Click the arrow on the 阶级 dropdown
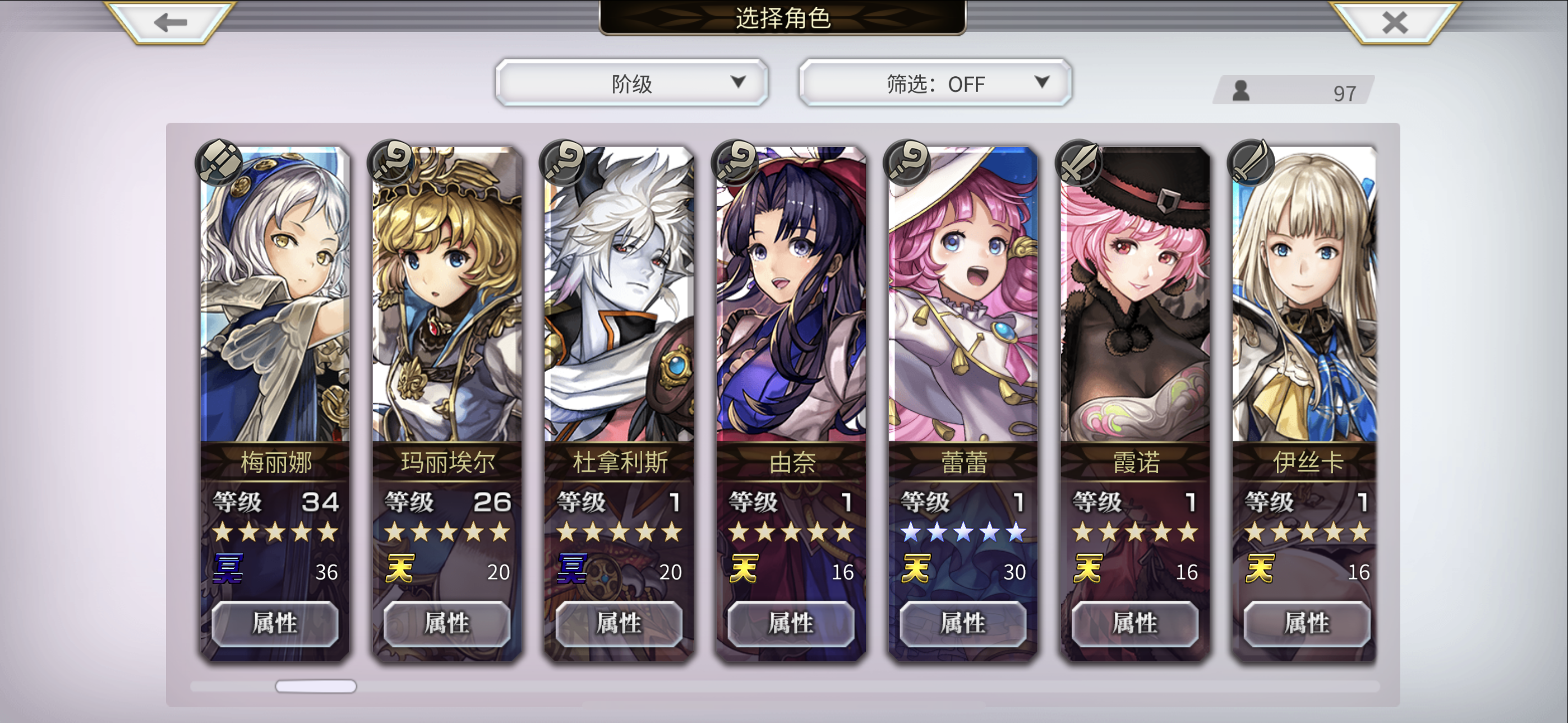Viewport: 1568px width, 723px height. [x=738, y=82]
